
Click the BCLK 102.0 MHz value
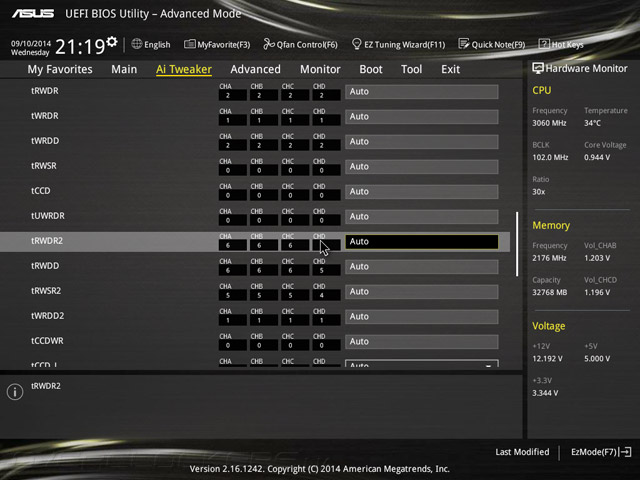point(550,158)
